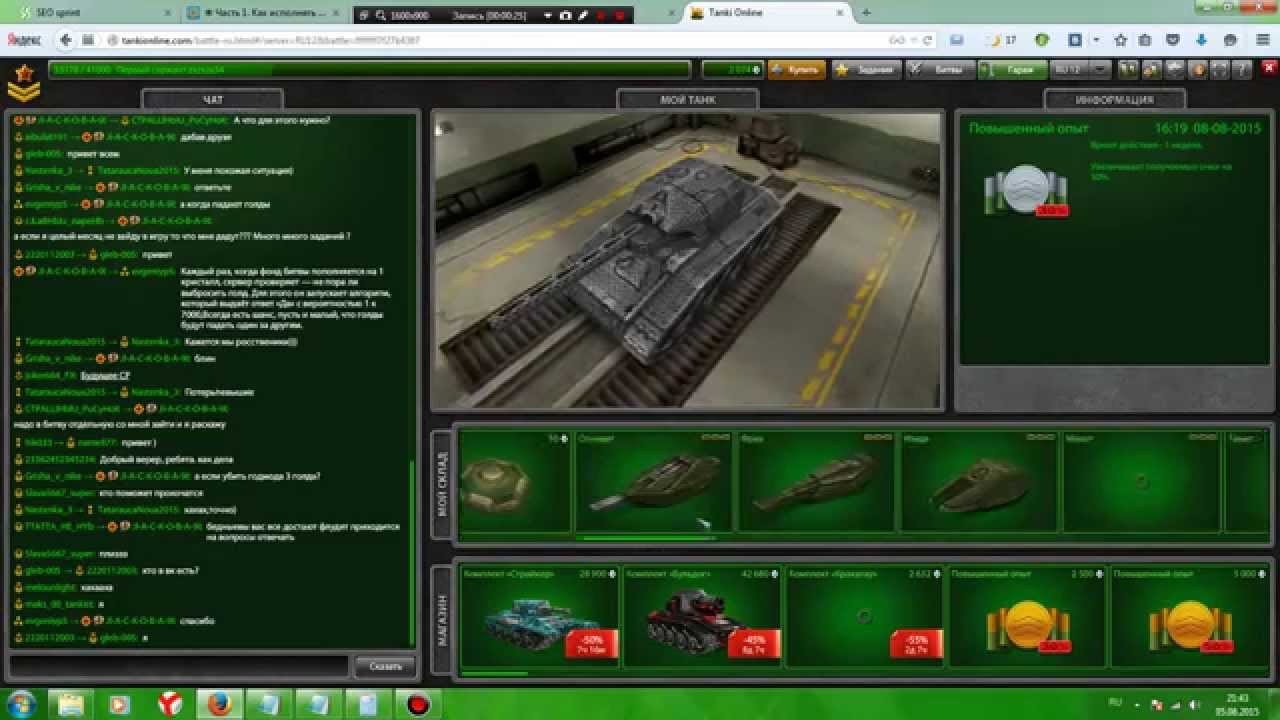Select the Фриз turret in warehouse
This screenshot has height=720, width=1280.
(x=816, y=482)
